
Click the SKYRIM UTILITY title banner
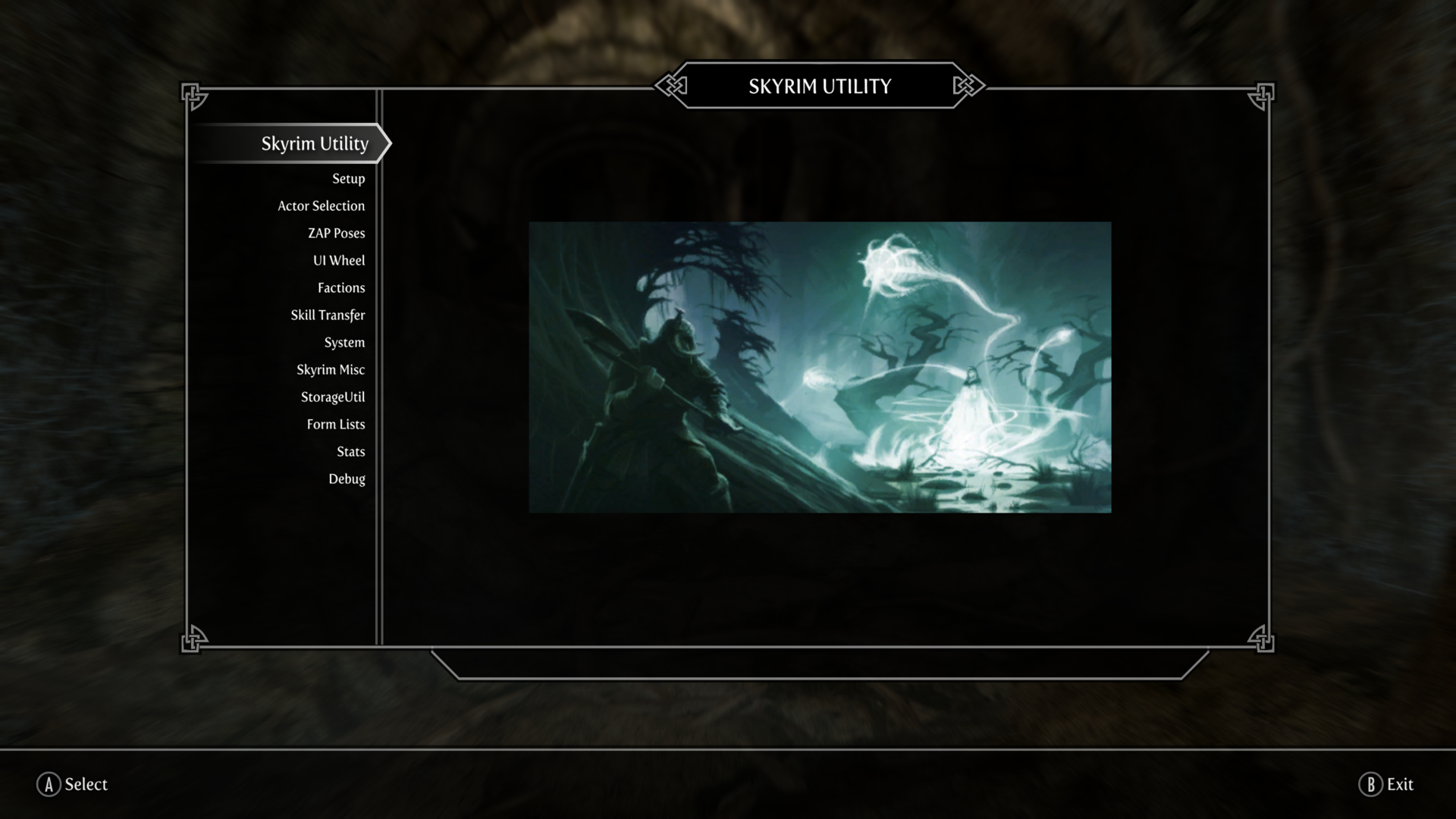click(x=820, y=86)
